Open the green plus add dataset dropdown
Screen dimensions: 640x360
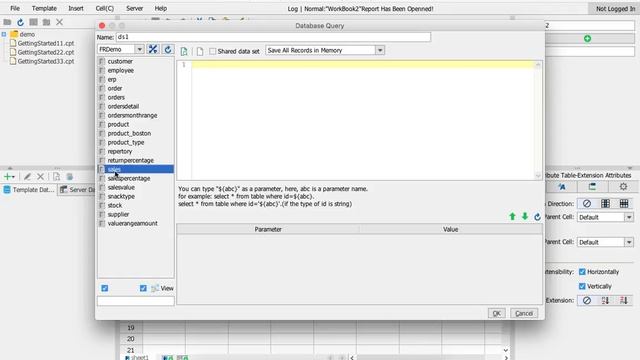9,177
